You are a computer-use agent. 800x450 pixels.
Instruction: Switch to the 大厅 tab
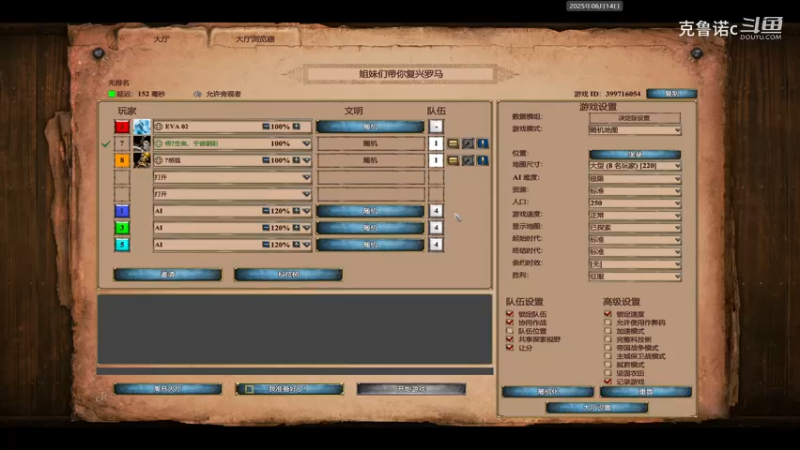(162, 39)
